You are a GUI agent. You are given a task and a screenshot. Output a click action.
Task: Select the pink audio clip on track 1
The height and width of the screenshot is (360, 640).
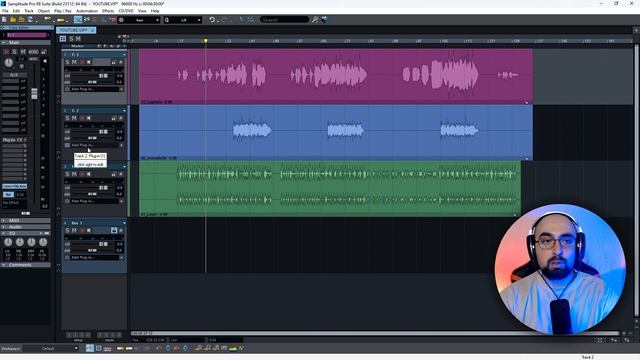tap(336, 76)
